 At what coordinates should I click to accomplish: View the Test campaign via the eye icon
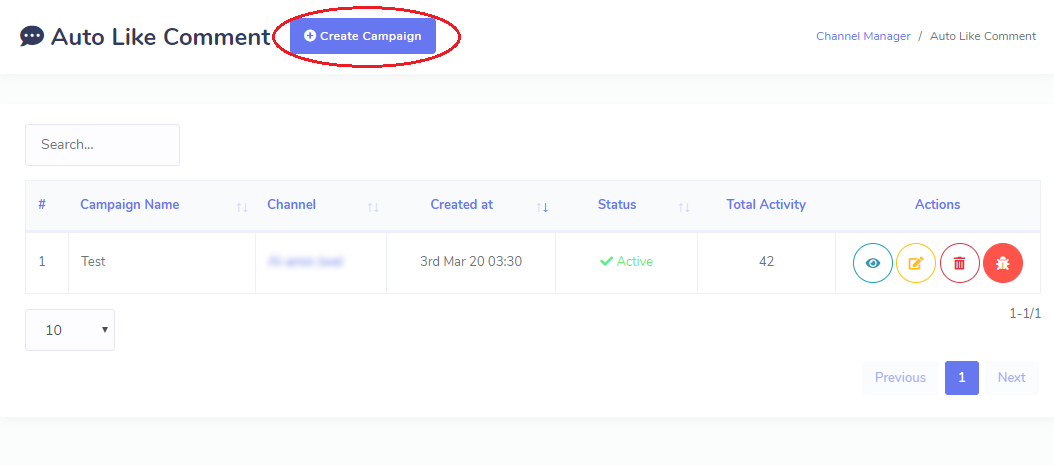pyautogui.click(x=873, y=263)
